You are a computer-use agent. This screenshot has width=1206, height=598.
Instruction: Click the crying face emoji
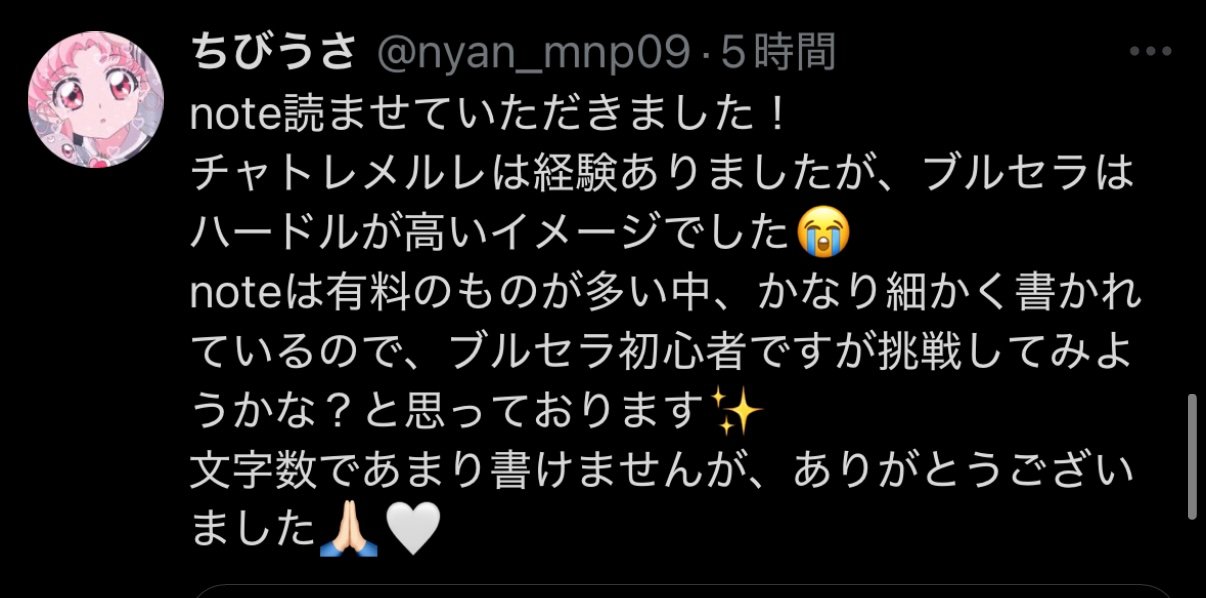(x=825, y=235)
